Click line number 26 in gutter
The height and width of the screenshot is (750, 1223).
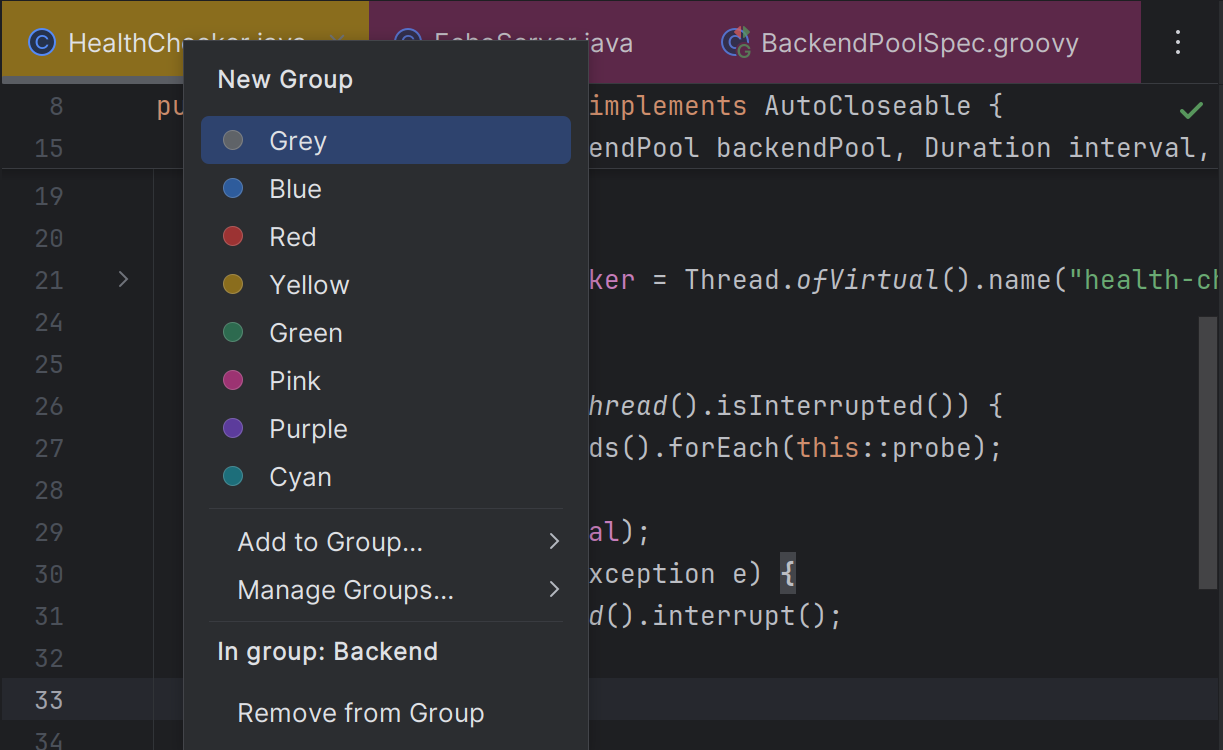pyautogui.click(x=49, y=406)
